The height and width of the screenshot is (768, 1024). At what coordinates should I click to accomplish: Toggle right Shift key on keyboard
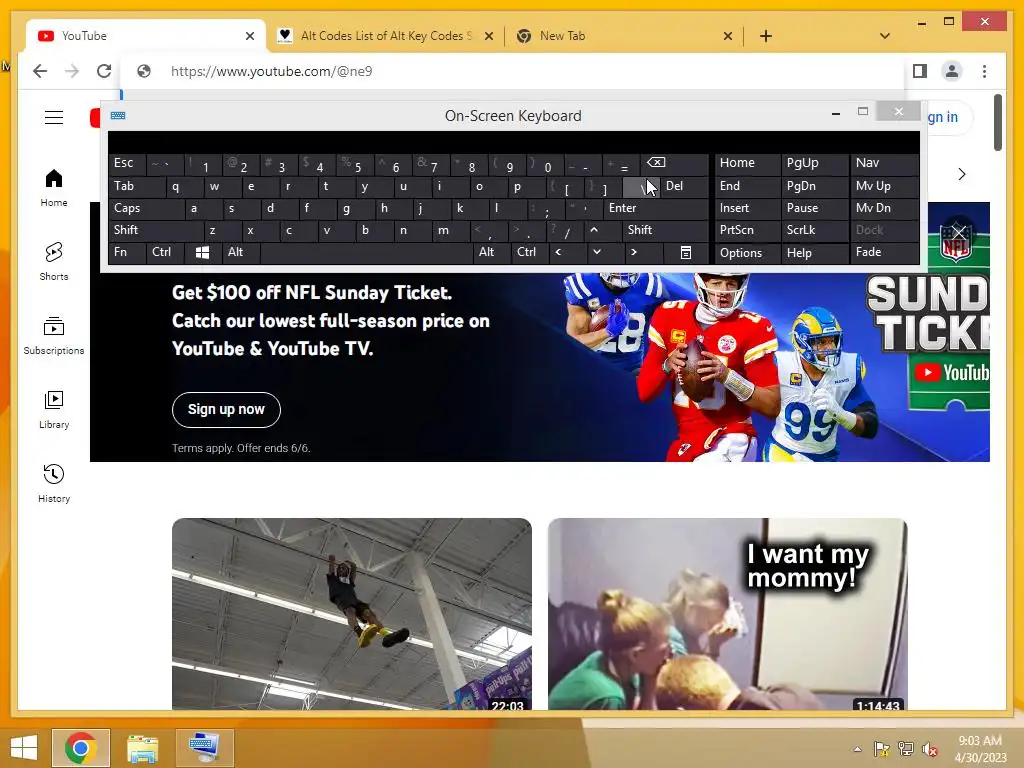665,230
